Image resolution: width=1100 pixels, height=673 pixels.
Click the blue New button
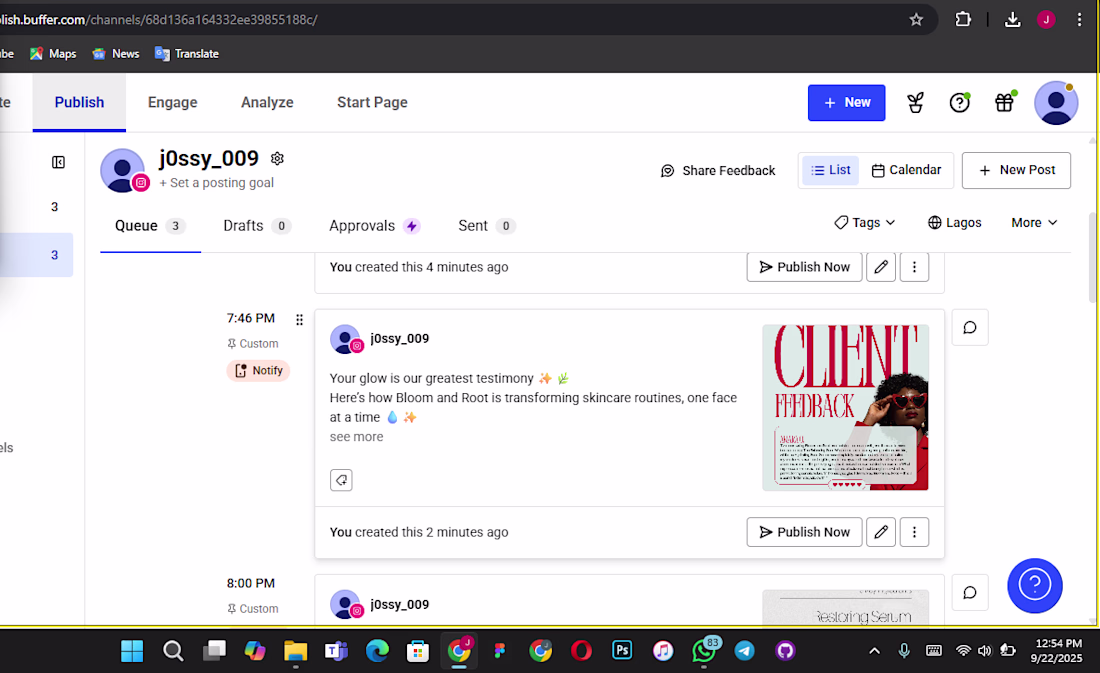pyautogui.click(x=847, y=102)
